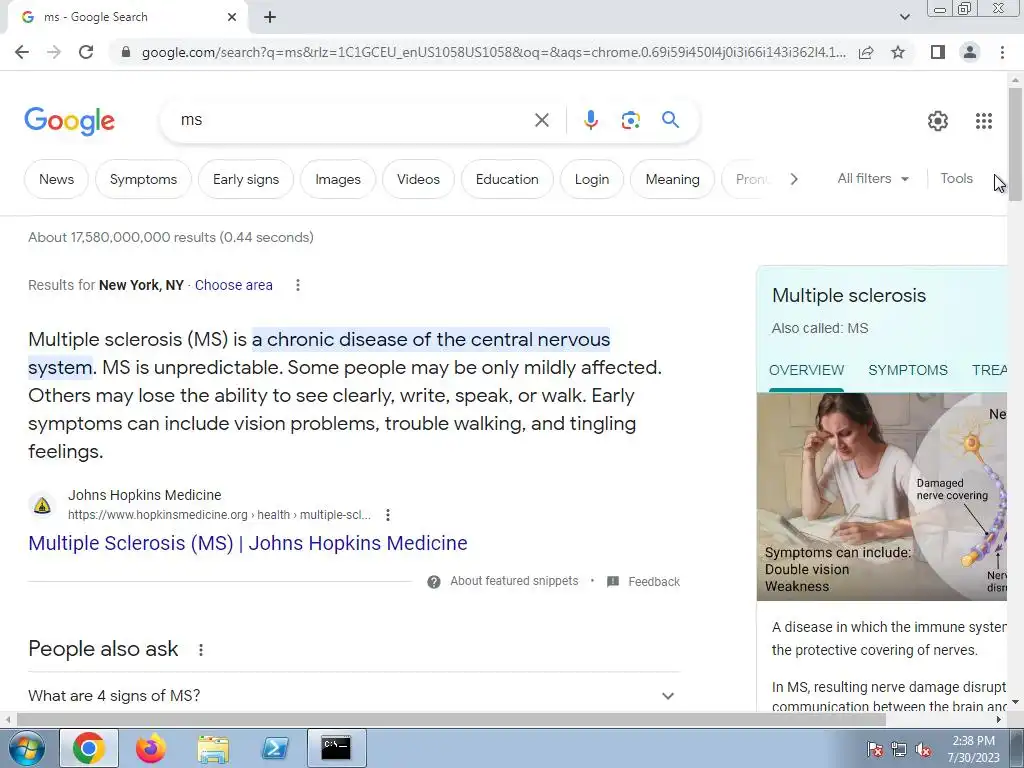The image size is (1024, 768).
Task: Open PowerShell from the taskbar
Action: click(275, 748)
